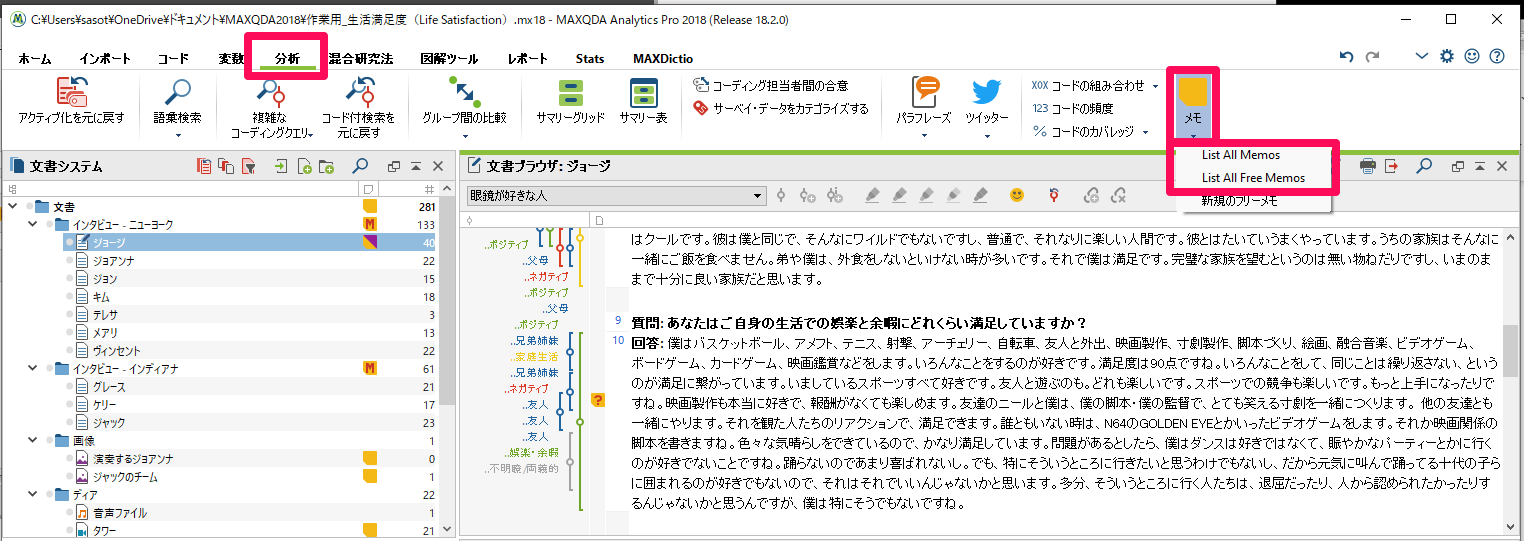Click Export icon in Document Browser header
1524x541 pixels.
tap(1391, 166)
